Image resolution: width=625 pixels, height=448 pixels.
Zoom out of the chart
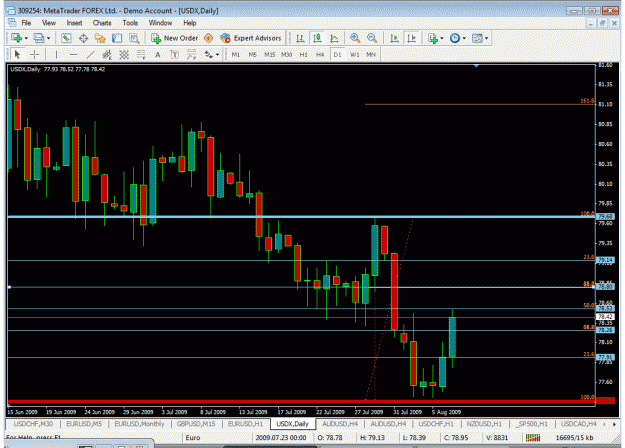(372, 38)
